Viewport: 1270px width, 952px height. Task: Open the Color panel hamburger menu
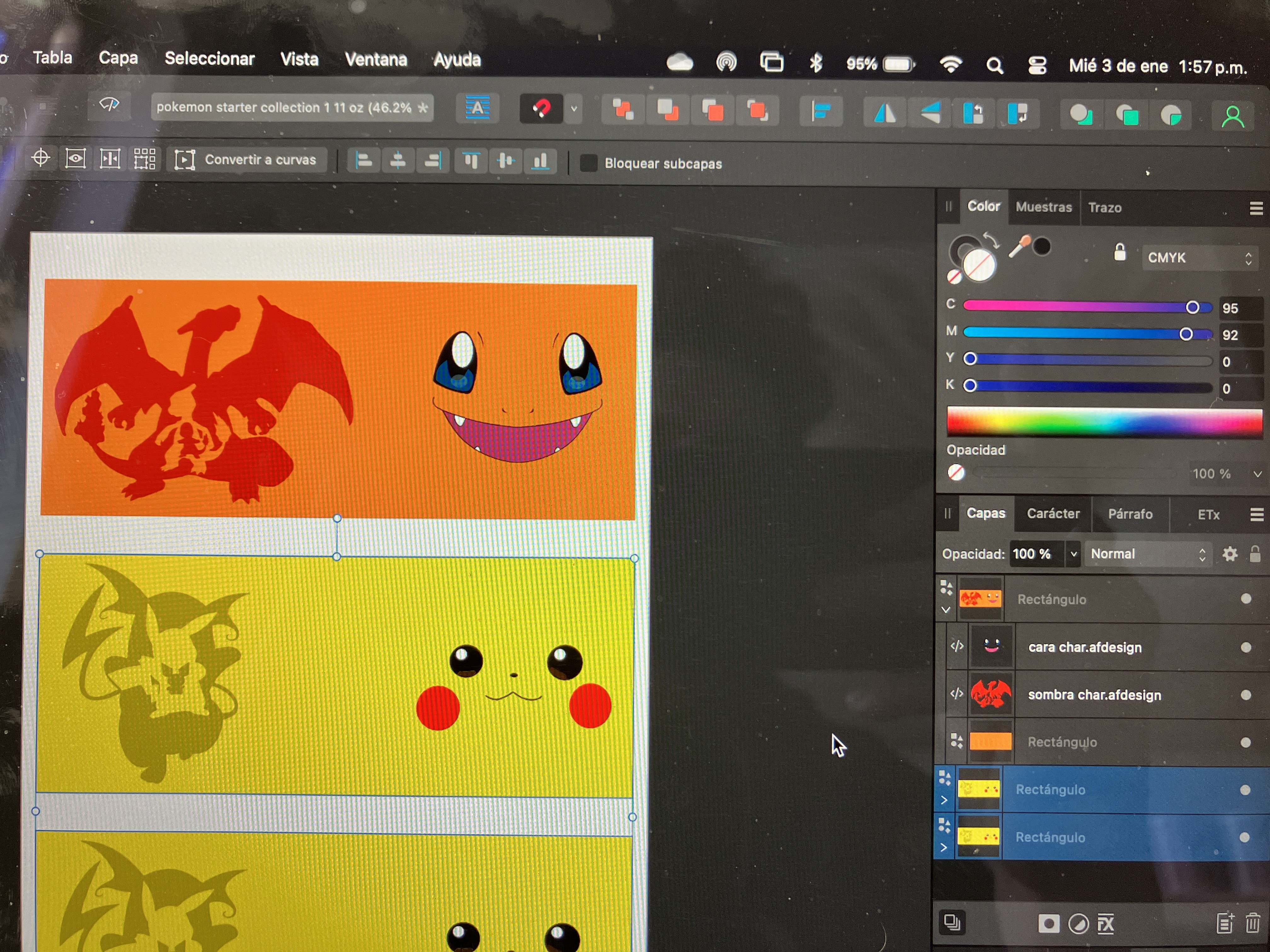[x=1256, y=209]
